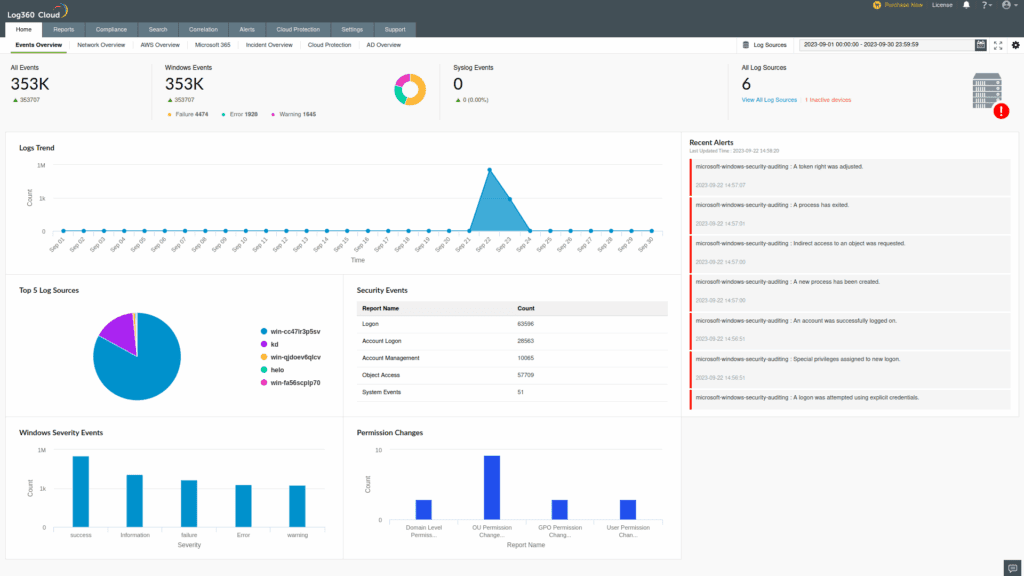
Task: Open the user account dropdown menu
Action: coord(1006,5)
